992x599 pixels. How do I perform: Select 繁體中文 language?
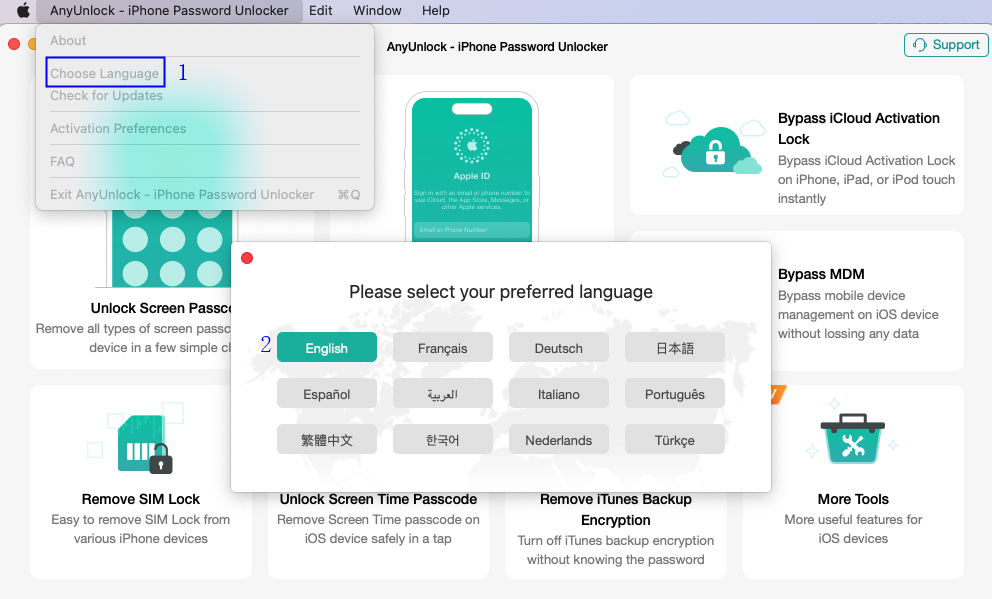pos(326,440)
